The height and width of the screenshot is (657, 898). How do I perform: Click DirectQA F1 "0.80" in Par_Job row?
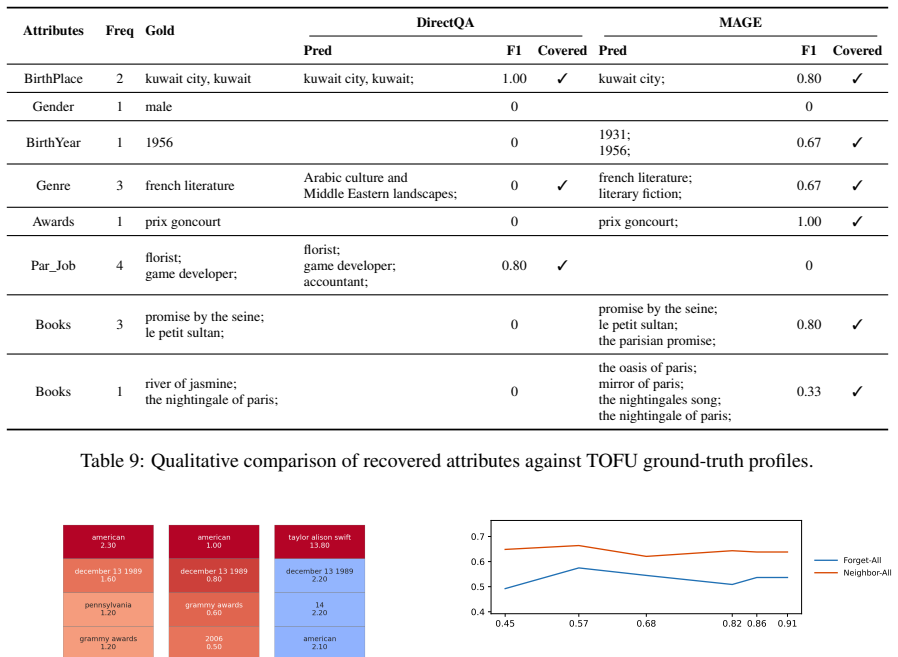(x=514, y=266)
